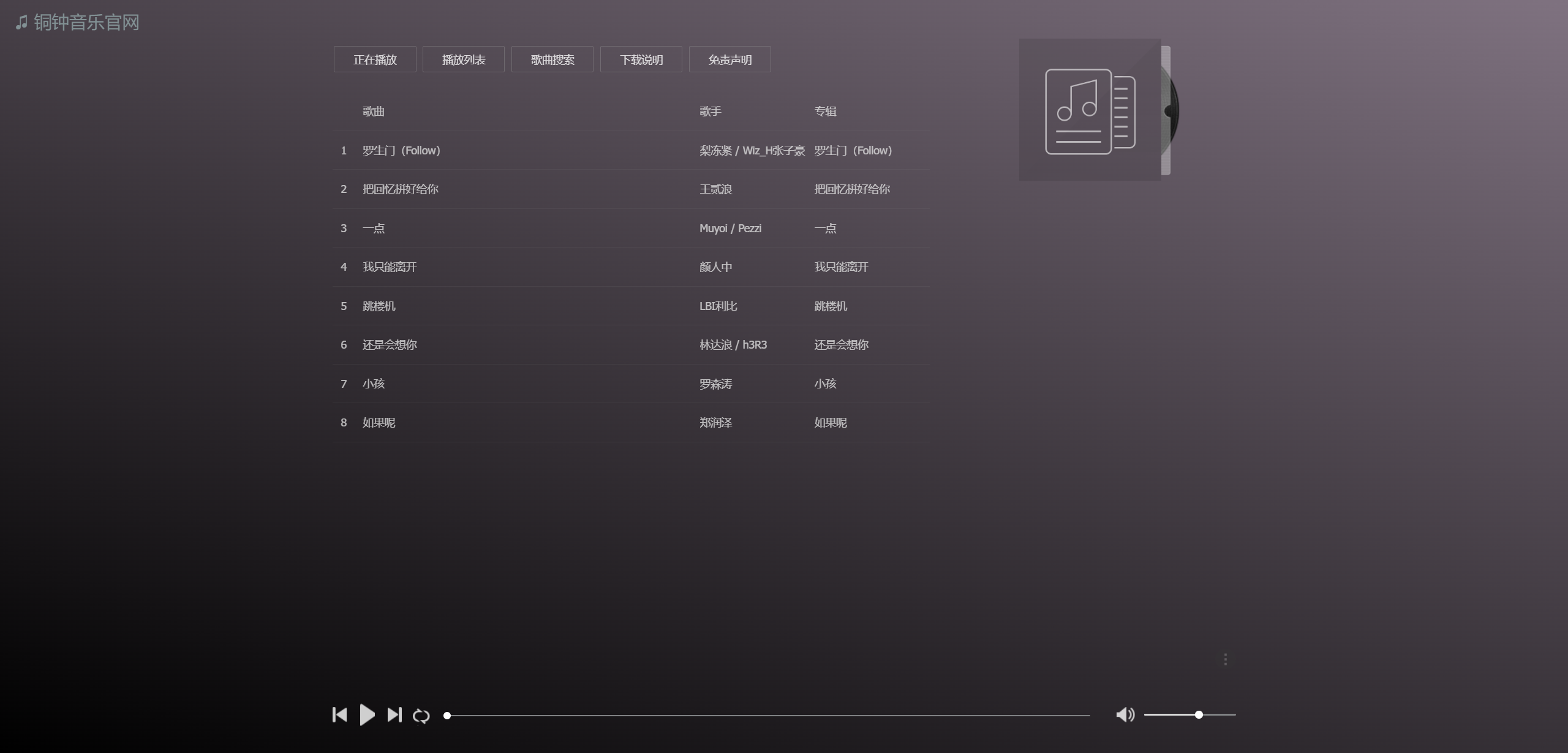The width and height of the screenshot is (1568, 753).
Task: Open the 歌曲搜索 tab
Action: click(x=552, y=59)
